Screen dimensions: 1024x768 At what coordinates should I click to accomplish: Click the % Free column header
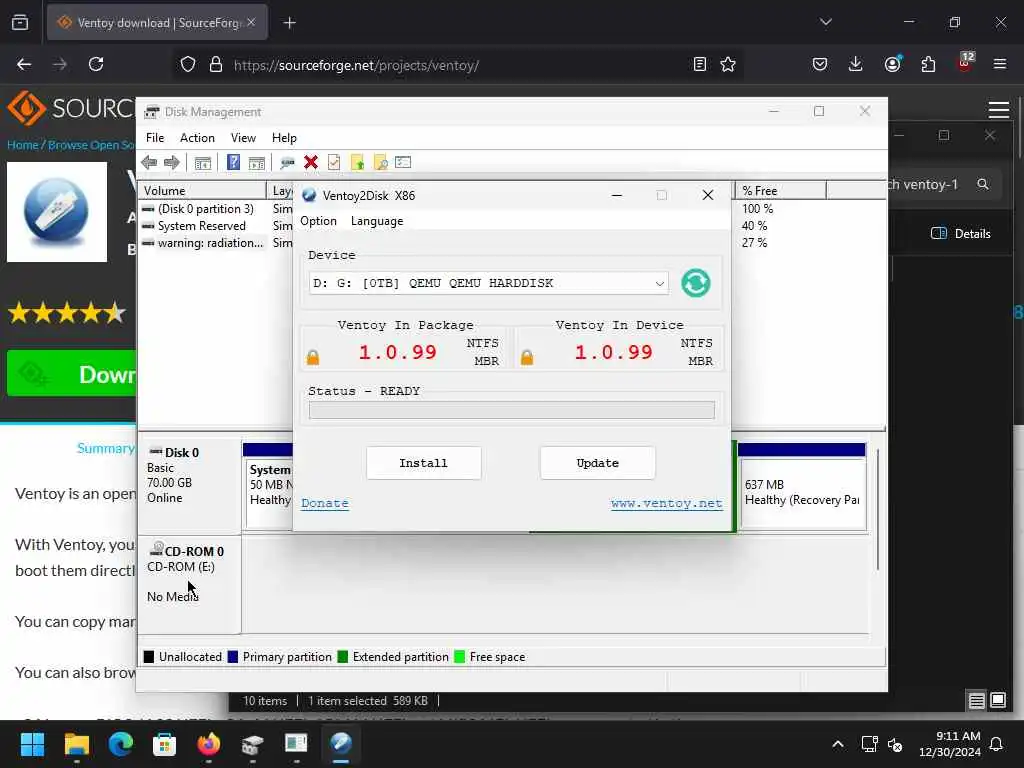click(780, 191)
